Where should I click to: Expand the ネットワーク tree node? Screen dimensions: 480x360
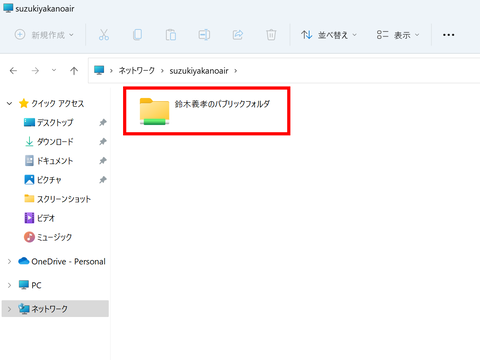(x=9, y=309)
